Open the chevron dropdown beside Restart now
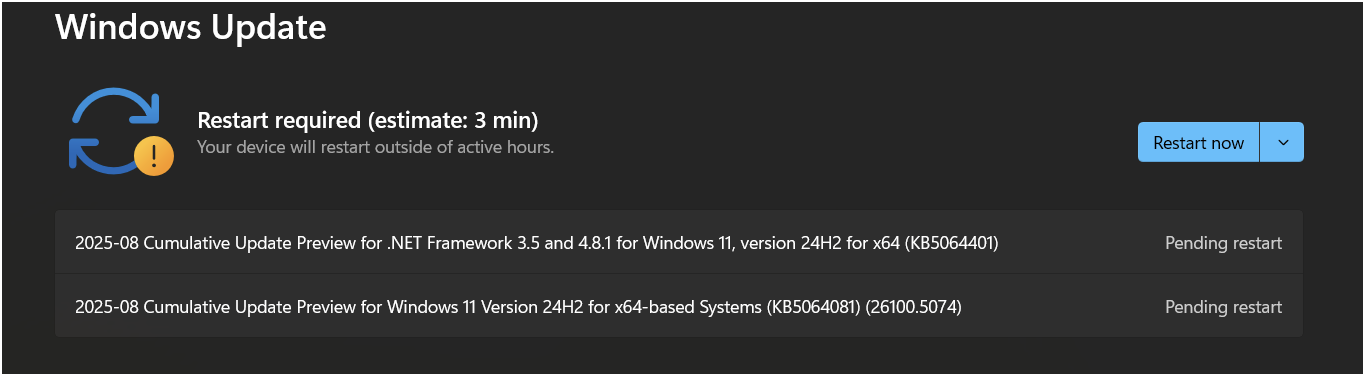The width and height of the screenshot is (1365, 376). click(x=1282, y=142)
